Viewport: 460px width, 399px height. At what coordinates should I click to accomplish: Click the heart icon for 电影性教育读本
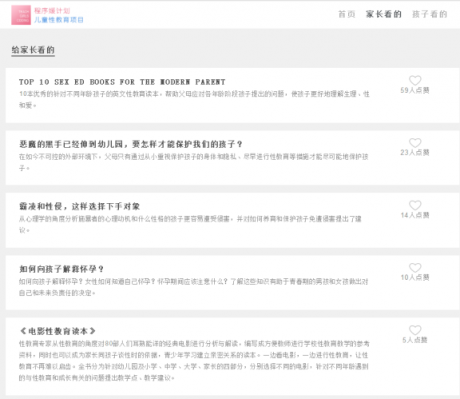[415, 330]
